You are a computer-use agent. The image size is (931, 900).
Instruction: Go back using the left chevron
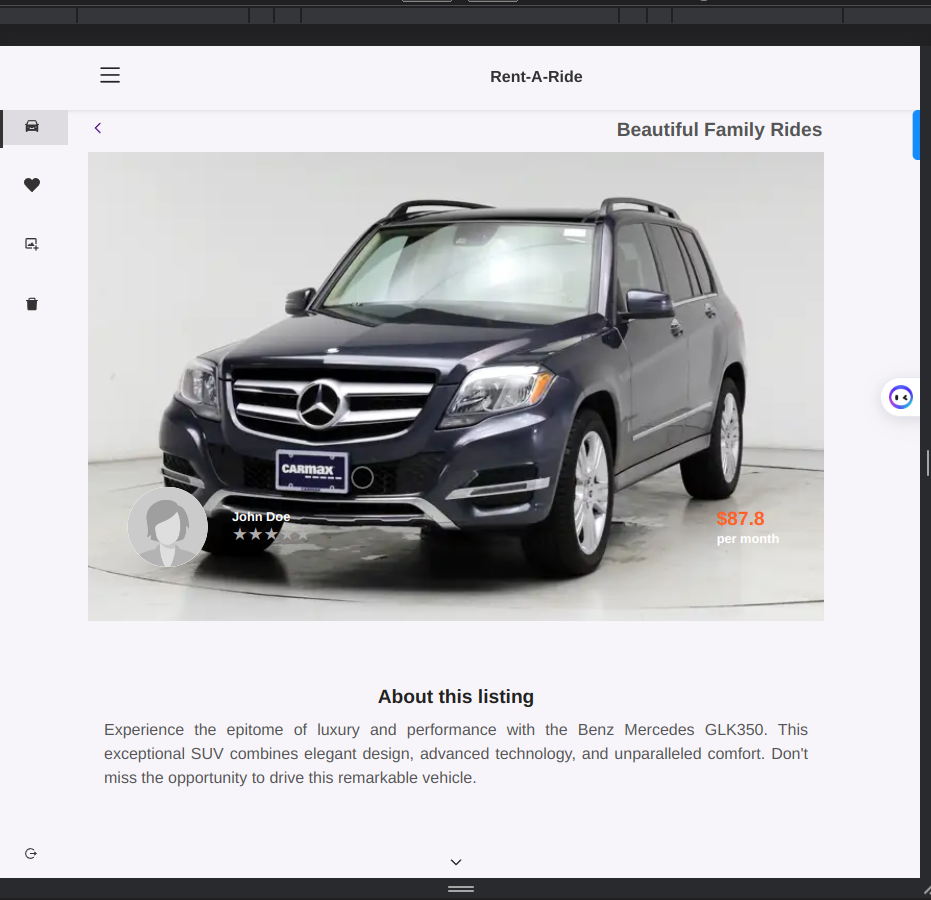click(98, 128)
